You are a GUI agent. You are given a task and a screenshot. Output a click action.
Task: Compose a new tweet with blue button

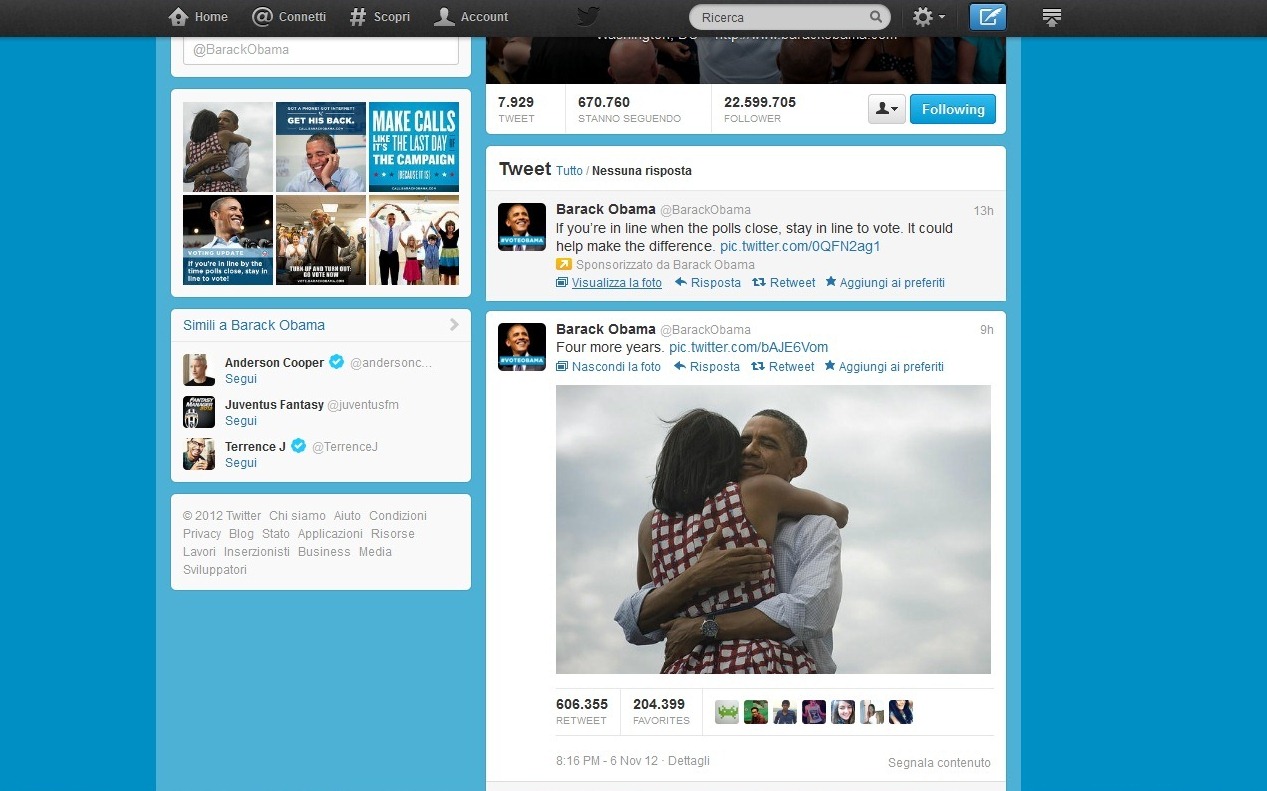coord(988,17)
